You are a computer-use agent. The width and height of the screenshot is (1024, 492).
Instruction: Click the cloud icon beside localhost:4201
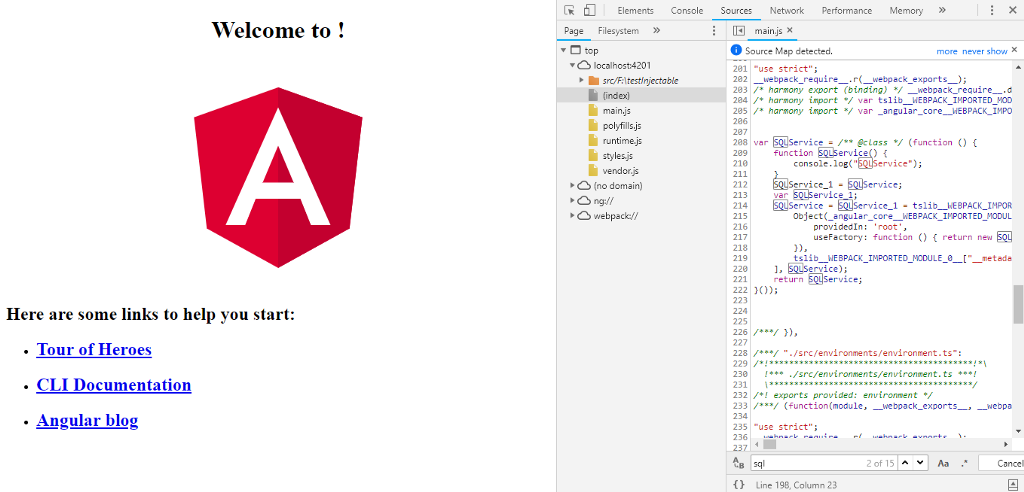point(584,65)
